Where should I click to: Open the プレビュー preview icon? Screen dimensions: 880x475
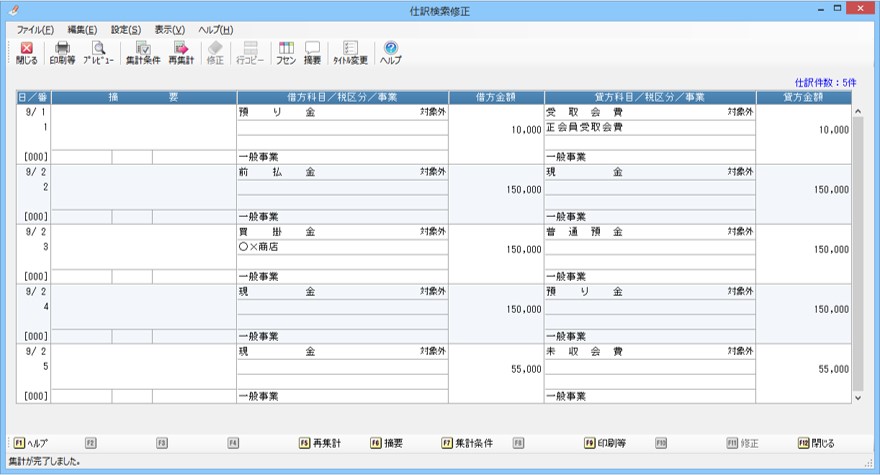click(98, 52)
